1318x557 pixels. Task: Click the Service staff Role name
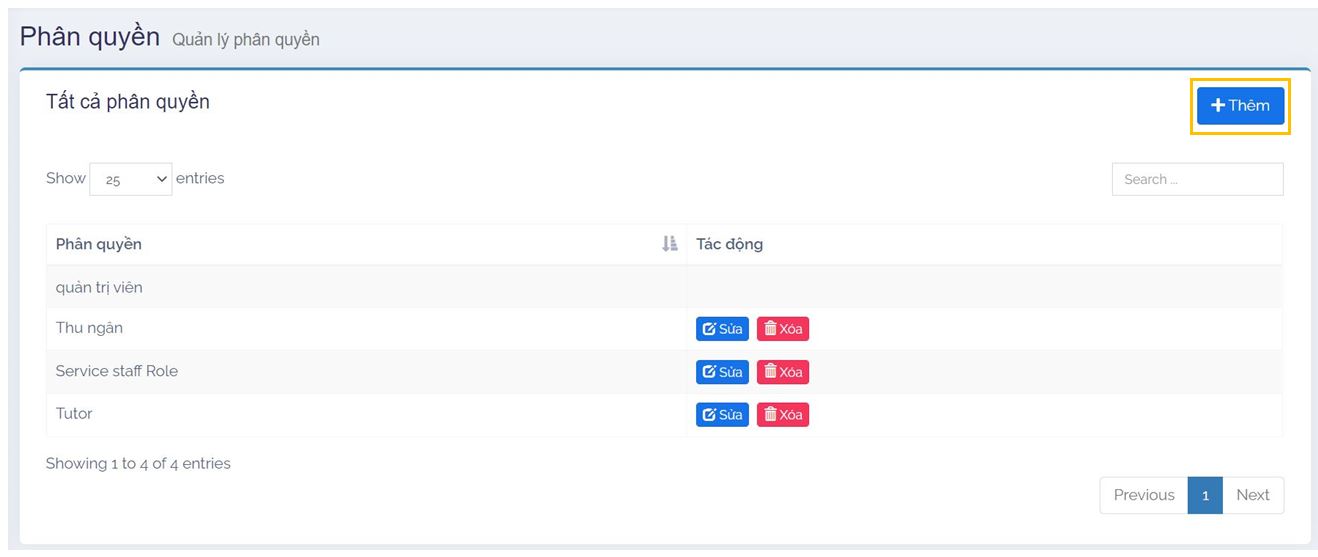(116, 371)
